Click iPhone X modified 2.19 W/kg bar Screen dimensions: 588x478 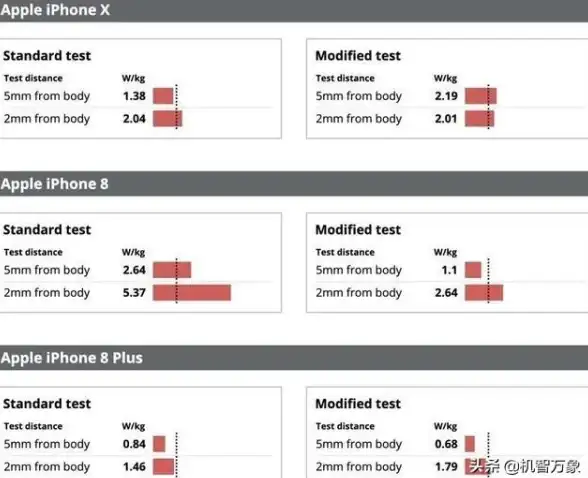click(481, 96)
